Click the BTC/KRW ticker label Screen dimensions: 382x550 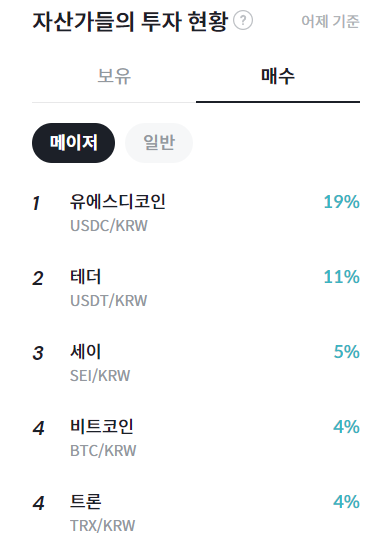[x=103, y=451]
